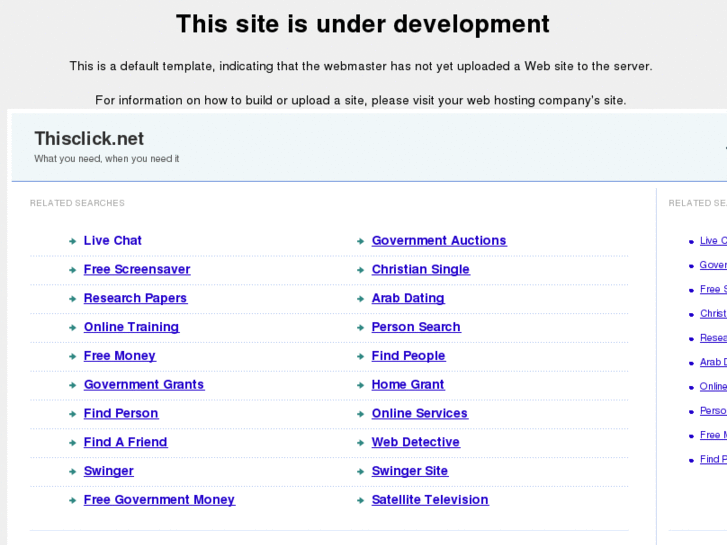Screen dimensions: 727x545
Task: Open the Web Detective link
Action: tap(415, 442)
